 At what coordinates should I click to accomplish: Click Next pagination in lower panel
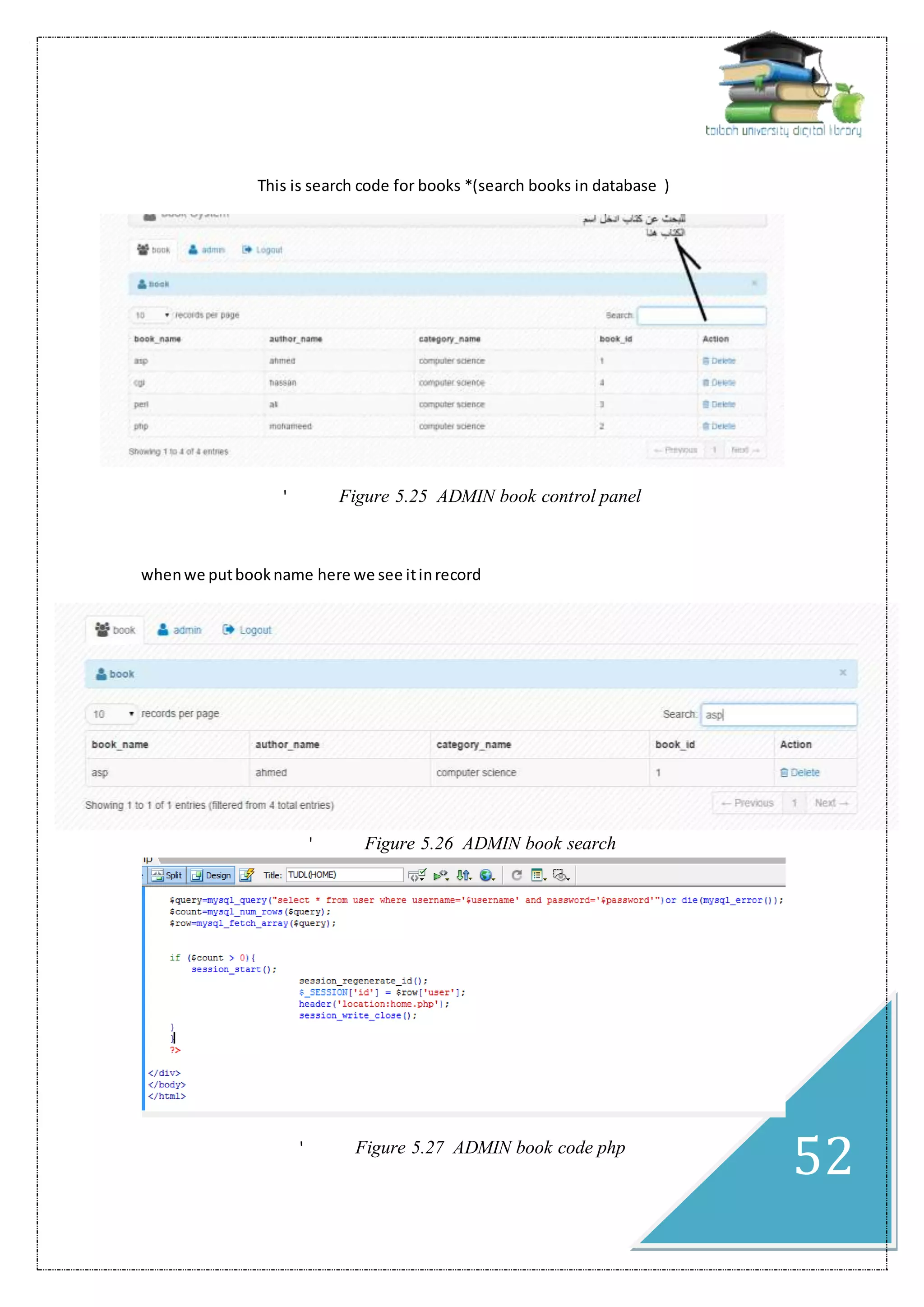click(x=831, y=802)
